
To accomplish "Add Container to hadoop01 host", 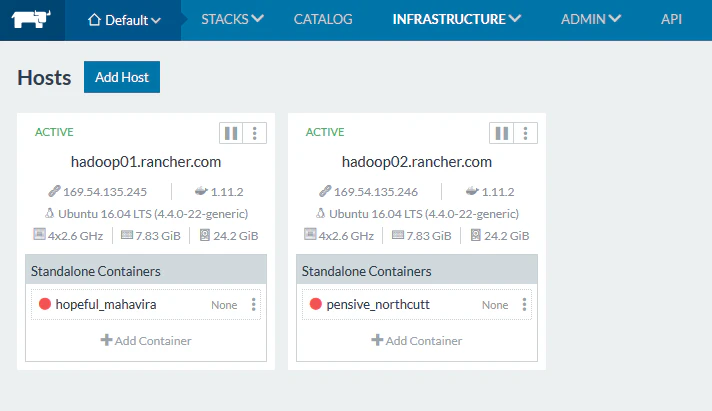I will click(146, 341).
